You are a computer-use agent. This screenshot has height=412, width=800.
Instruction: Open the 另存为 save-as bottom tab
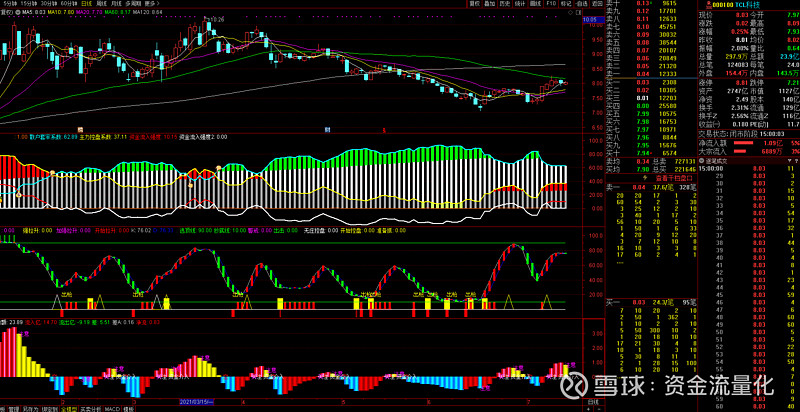31,408
